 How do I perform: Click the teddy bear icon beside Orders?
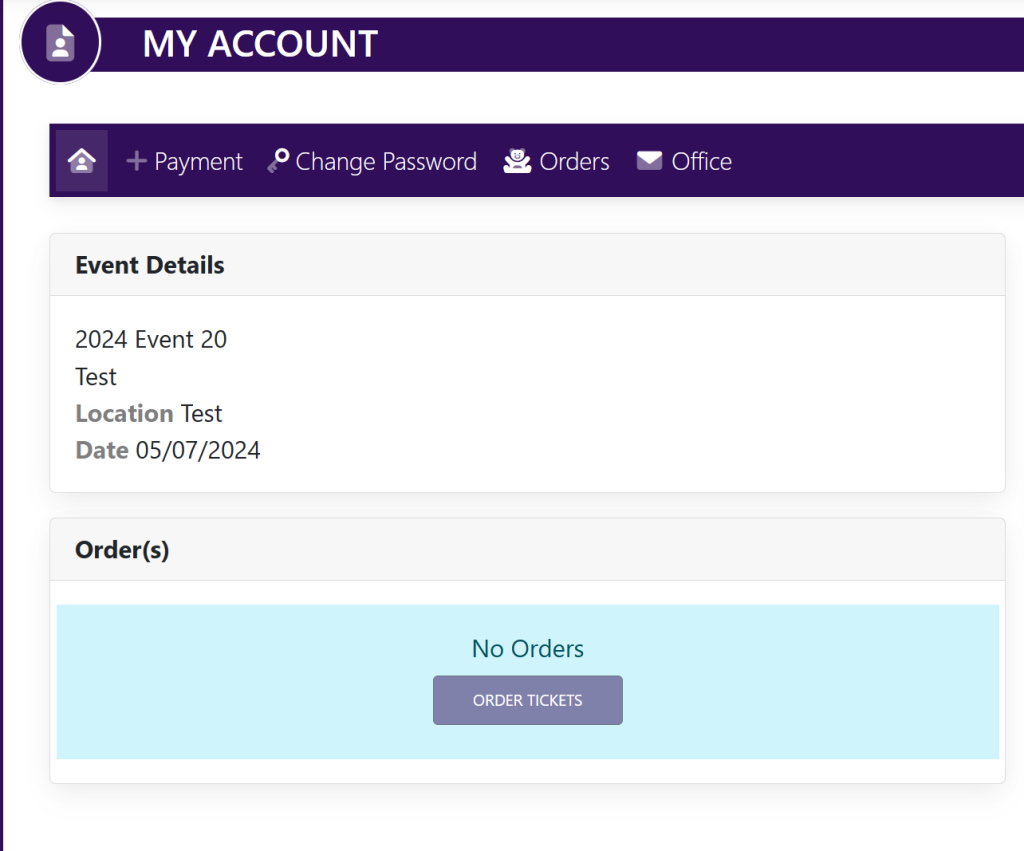coord(517,161)
